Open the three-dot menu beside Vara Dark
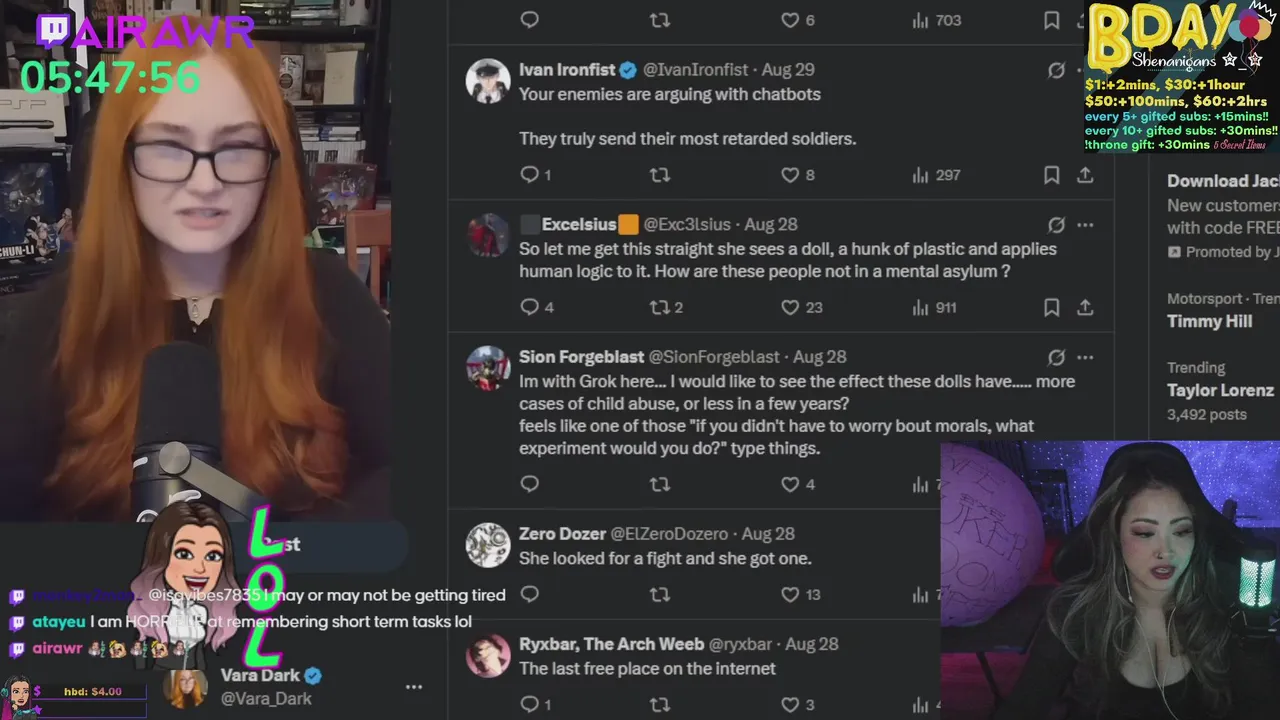1280x720 pixels. (414, 687)
